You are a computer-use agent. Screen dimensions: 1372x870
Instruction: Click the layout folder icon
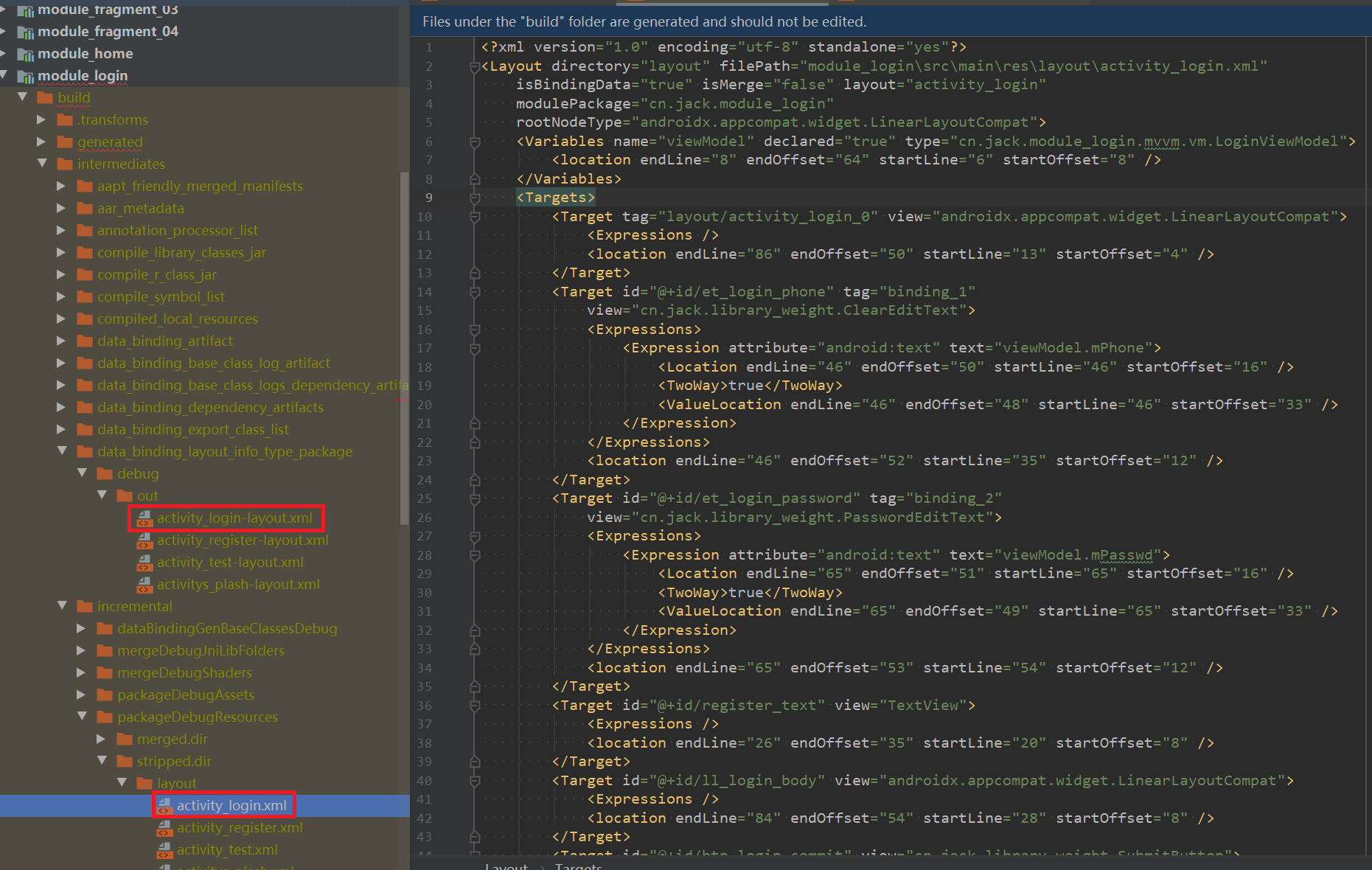point(144,783)
